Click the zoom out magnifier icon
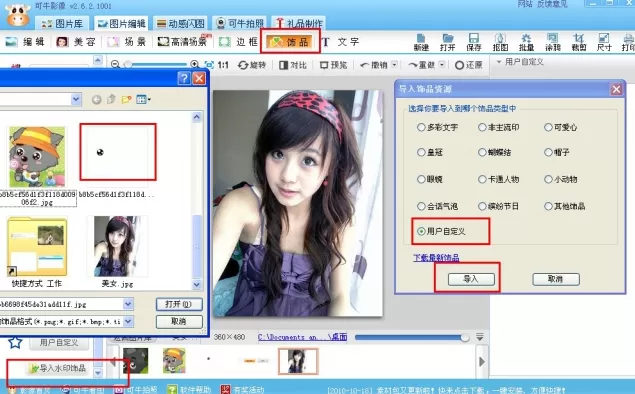The image size is (635, 394). pyautogui.click(x=115, y=64)
